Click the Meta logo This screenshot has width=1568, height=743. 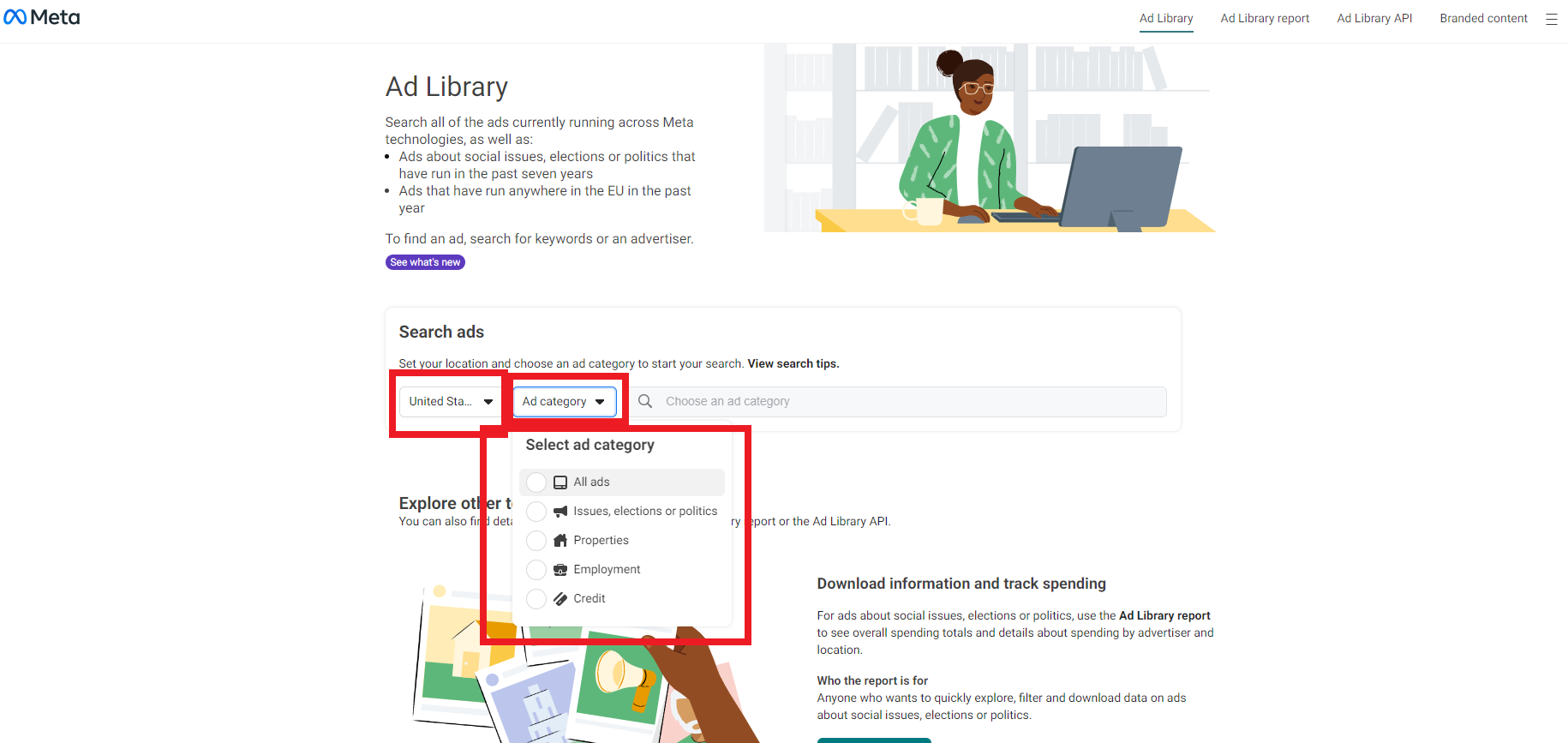42,17
